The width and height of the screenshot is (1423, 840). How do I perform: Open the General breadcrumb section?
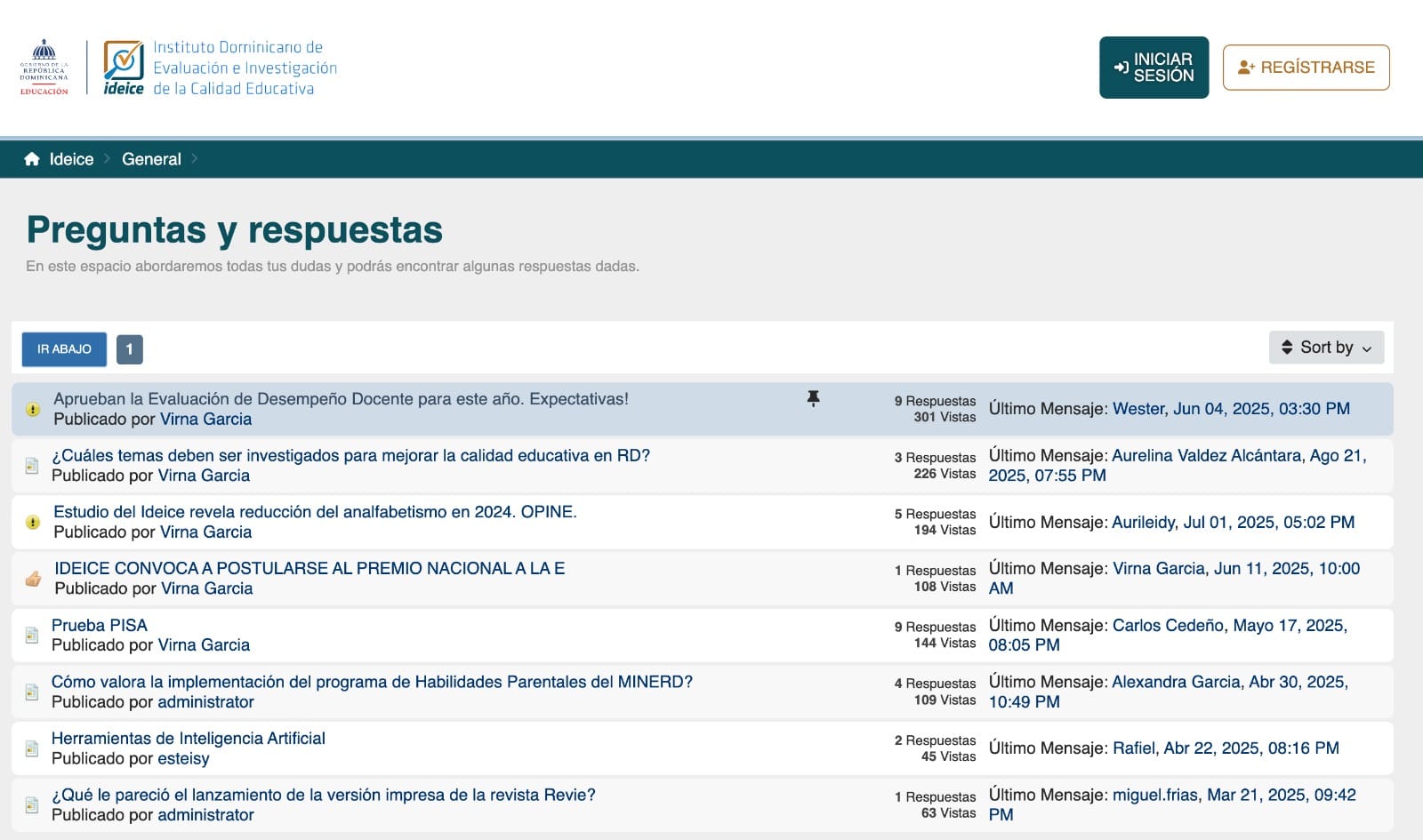151,159
